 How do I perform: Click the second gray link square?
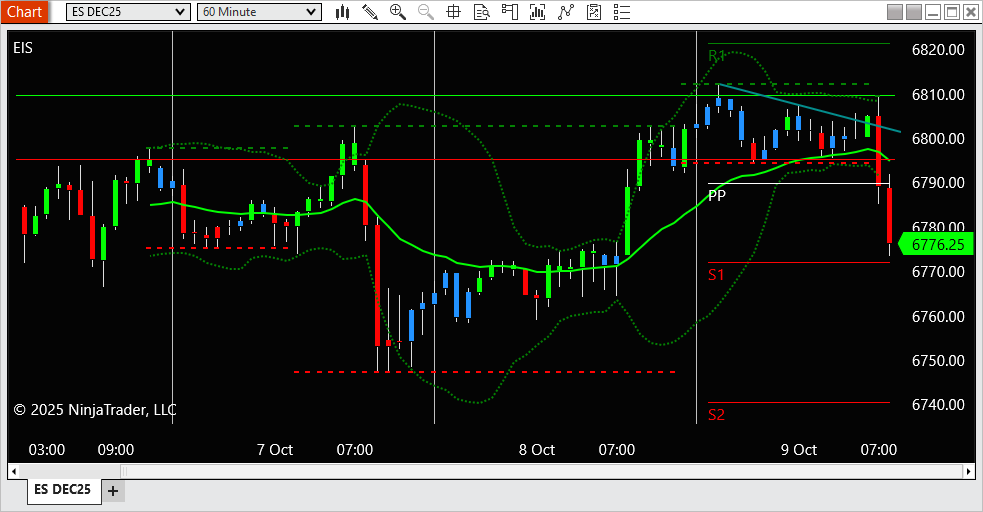tap(914, 12)
